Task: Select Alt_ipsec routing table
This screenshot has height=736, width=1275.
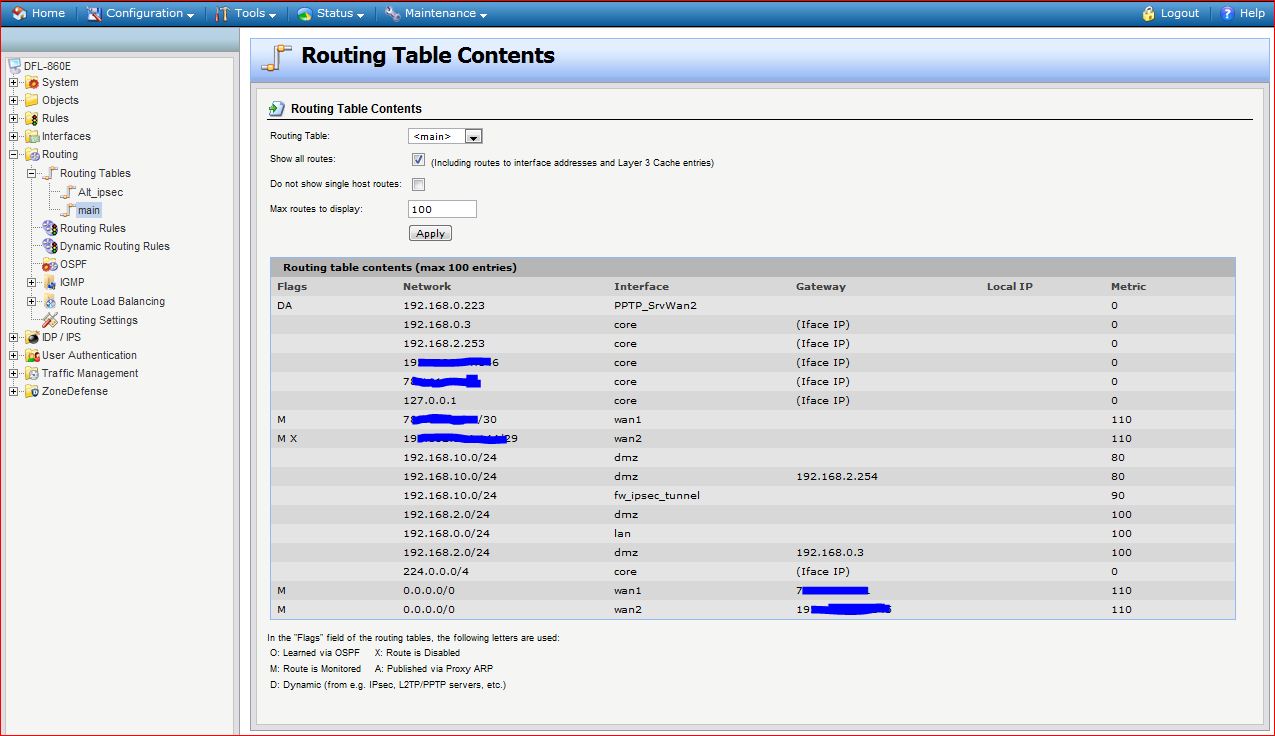Action: click(x=100, y=192)
